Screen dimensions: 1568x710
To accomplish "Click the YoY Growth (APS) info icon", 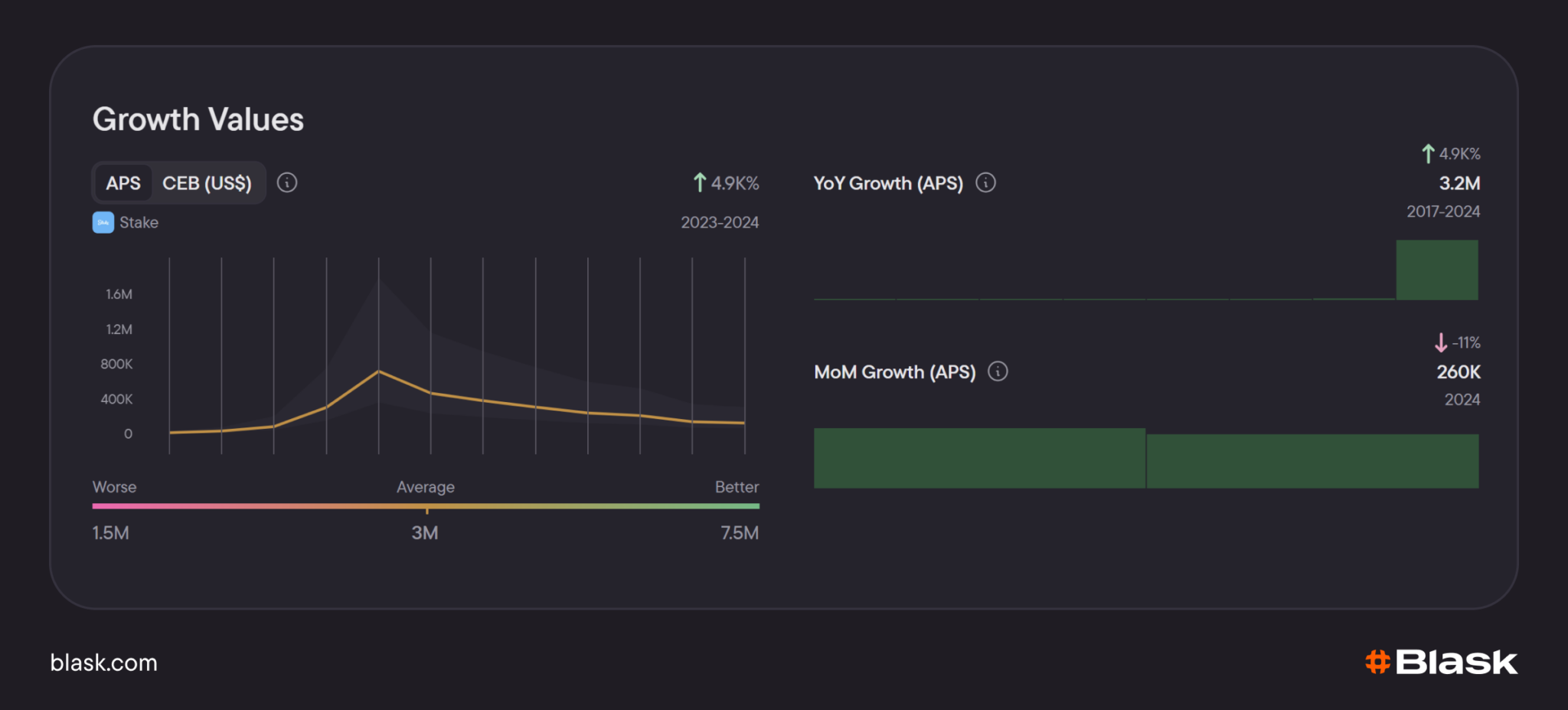I will point(986,183).
